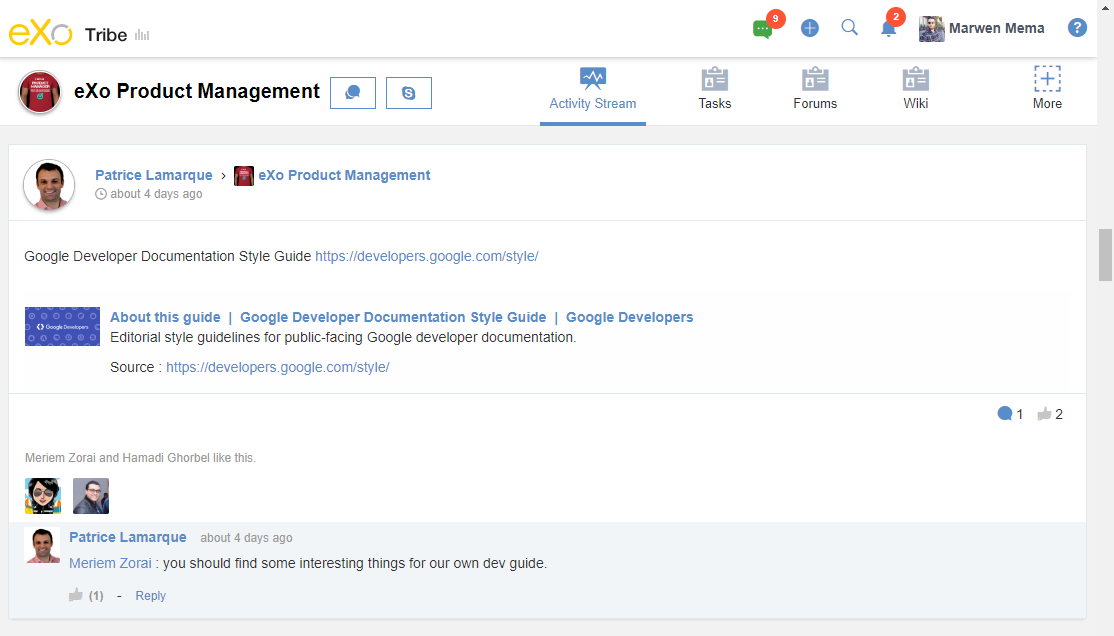Image resolution: width=1114 pixels, height=636 pixels.
Task: Click the small space icon beside eXo Product Management link
Action: point(244,176)
